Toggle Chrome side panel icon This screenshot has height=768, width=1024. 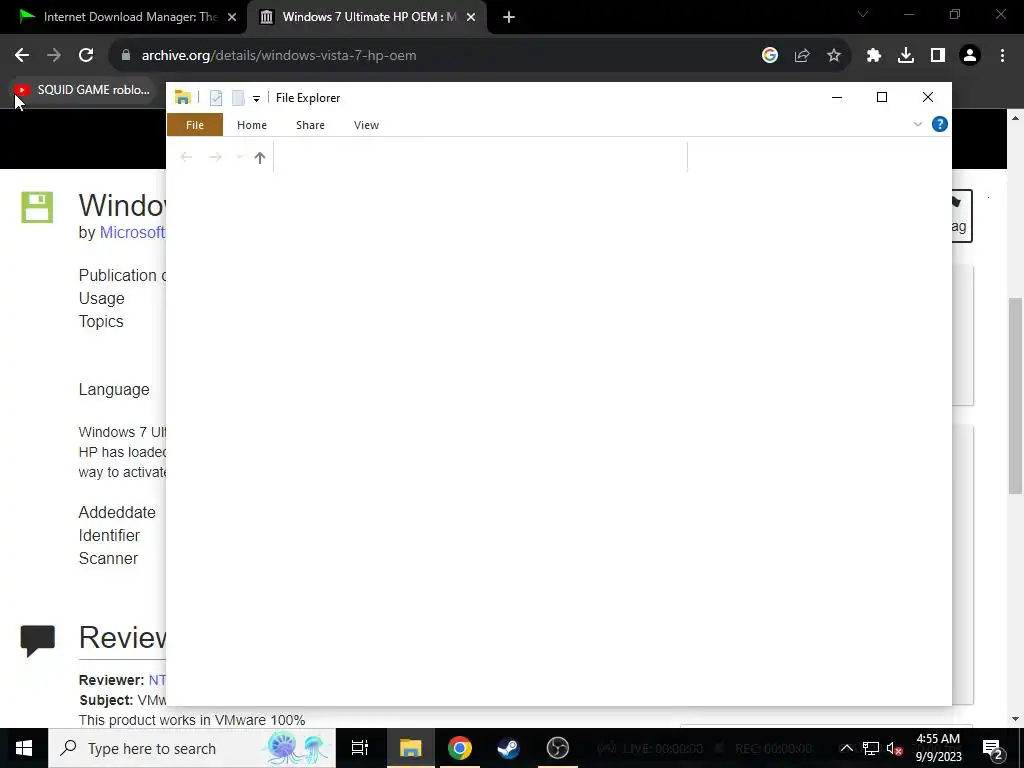pos(938,56)
